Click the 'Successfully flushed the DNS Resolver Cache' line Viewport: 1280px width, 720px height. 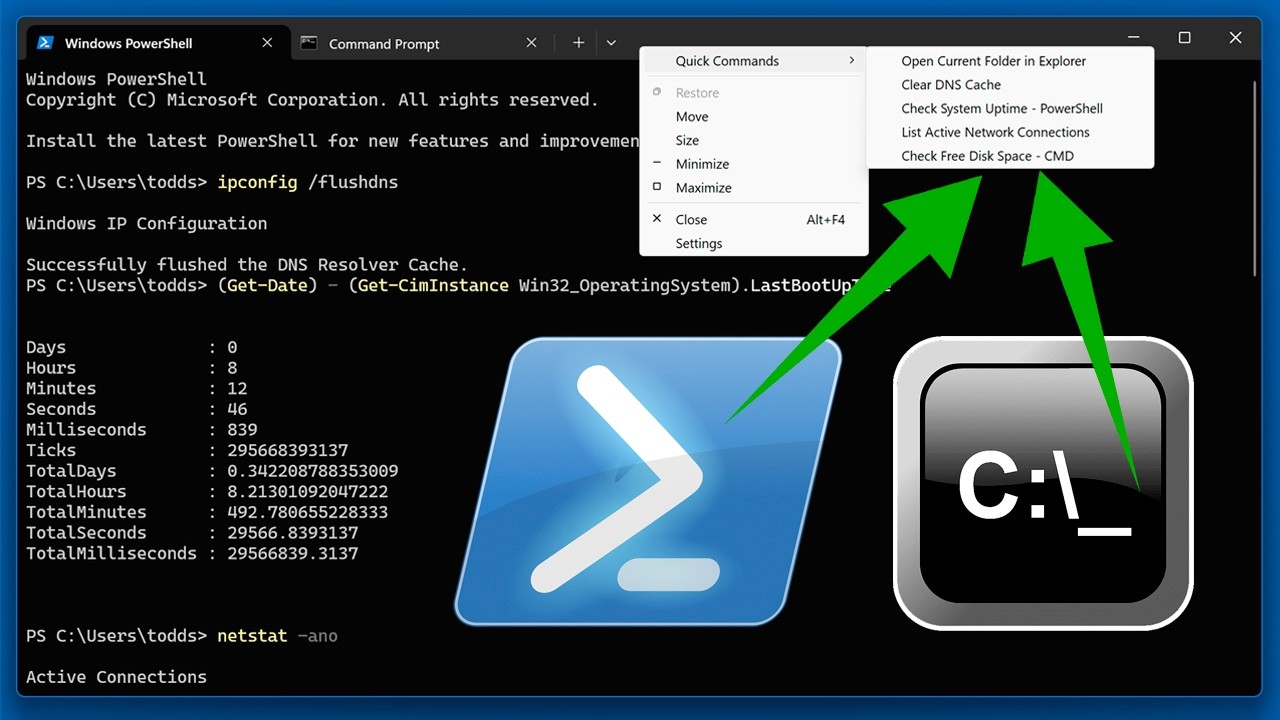[247, 265]
